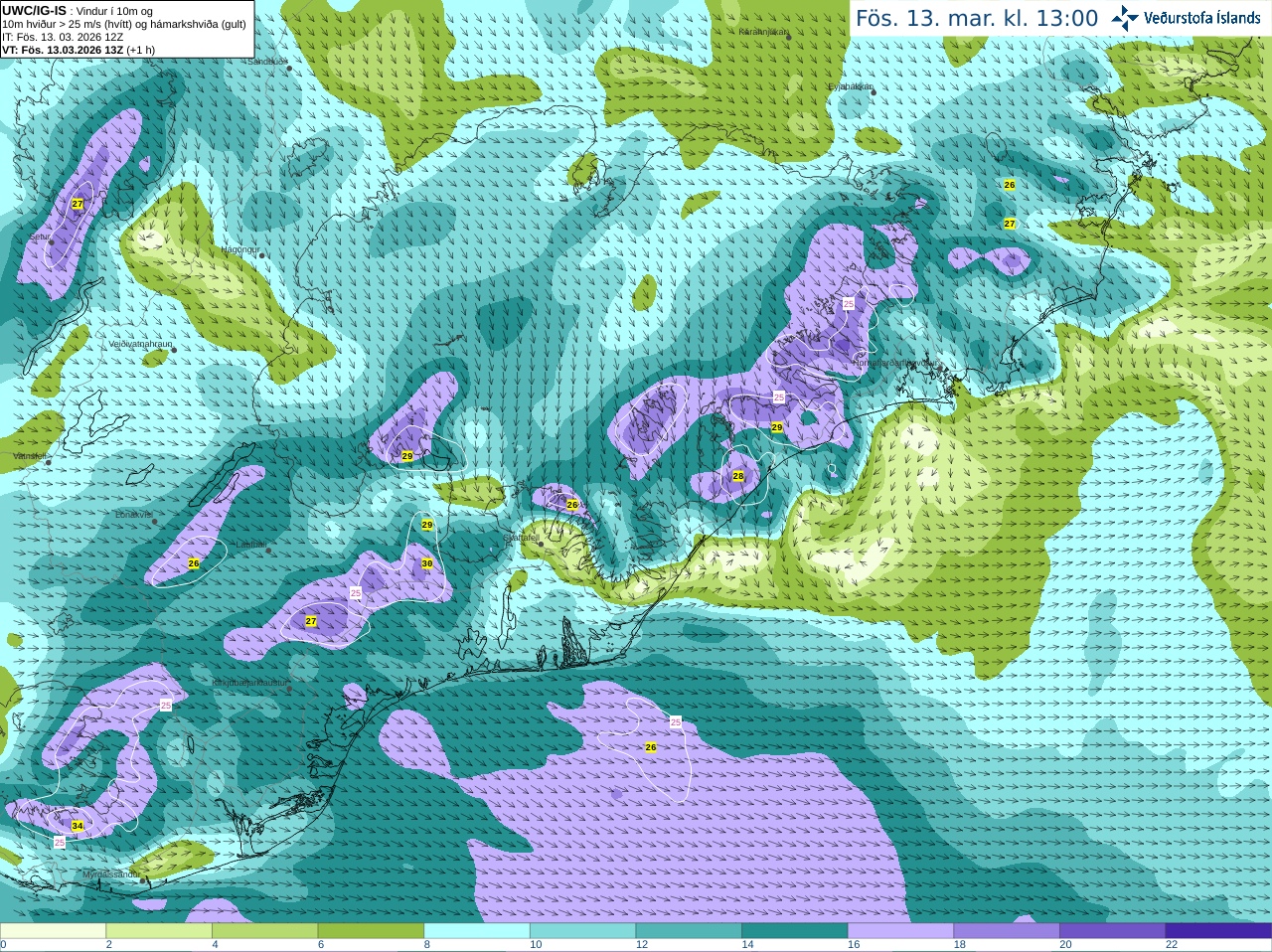The height and width of the screenshot is (952, 1272).
Task: Pick the 2–4 m/s legend swatch
Action: pyautogui.click(x=159, y=931)
